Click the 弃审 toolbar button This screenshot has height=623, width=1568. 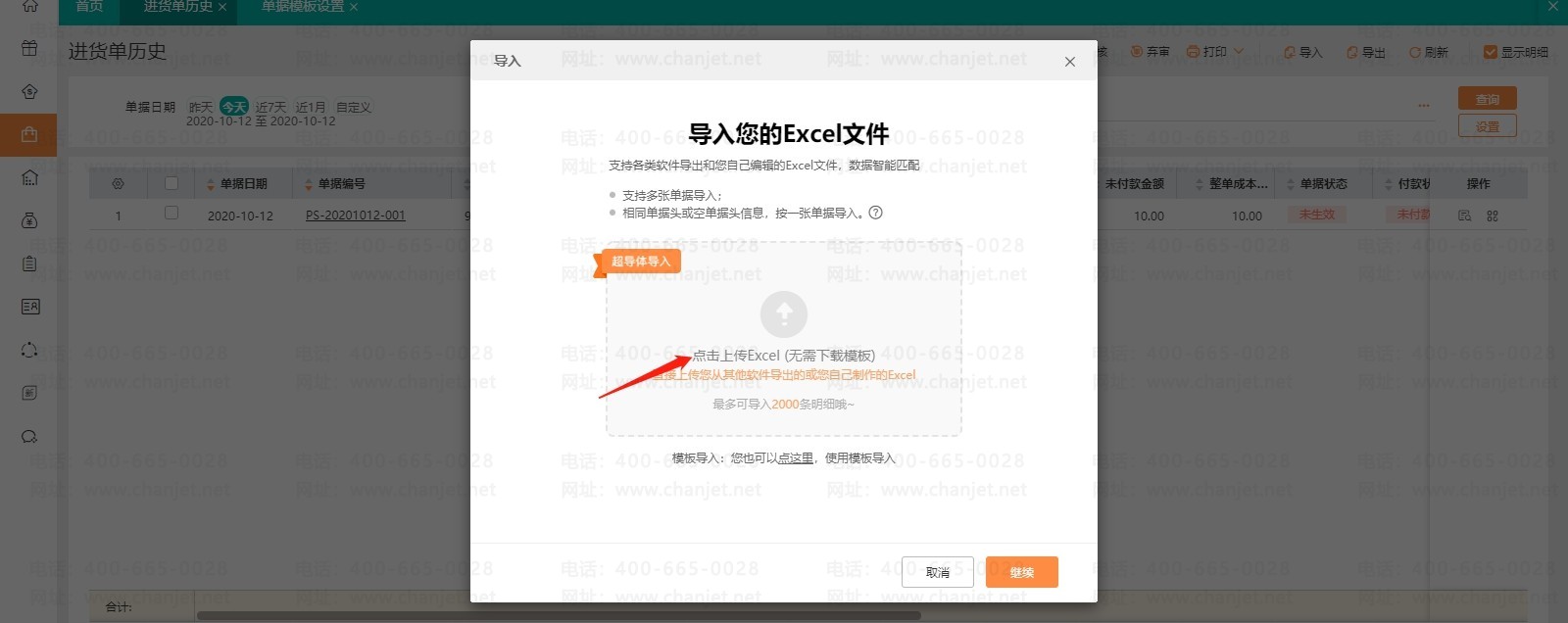pyautogui.click(x=1150, y=52)
